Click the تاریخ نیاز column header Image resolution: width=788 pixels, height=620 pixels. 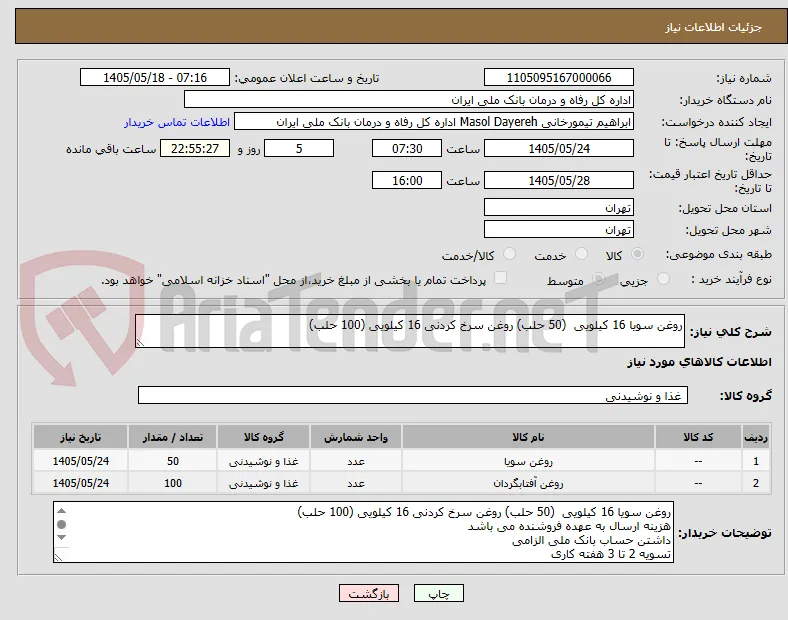tap(80, 437)
